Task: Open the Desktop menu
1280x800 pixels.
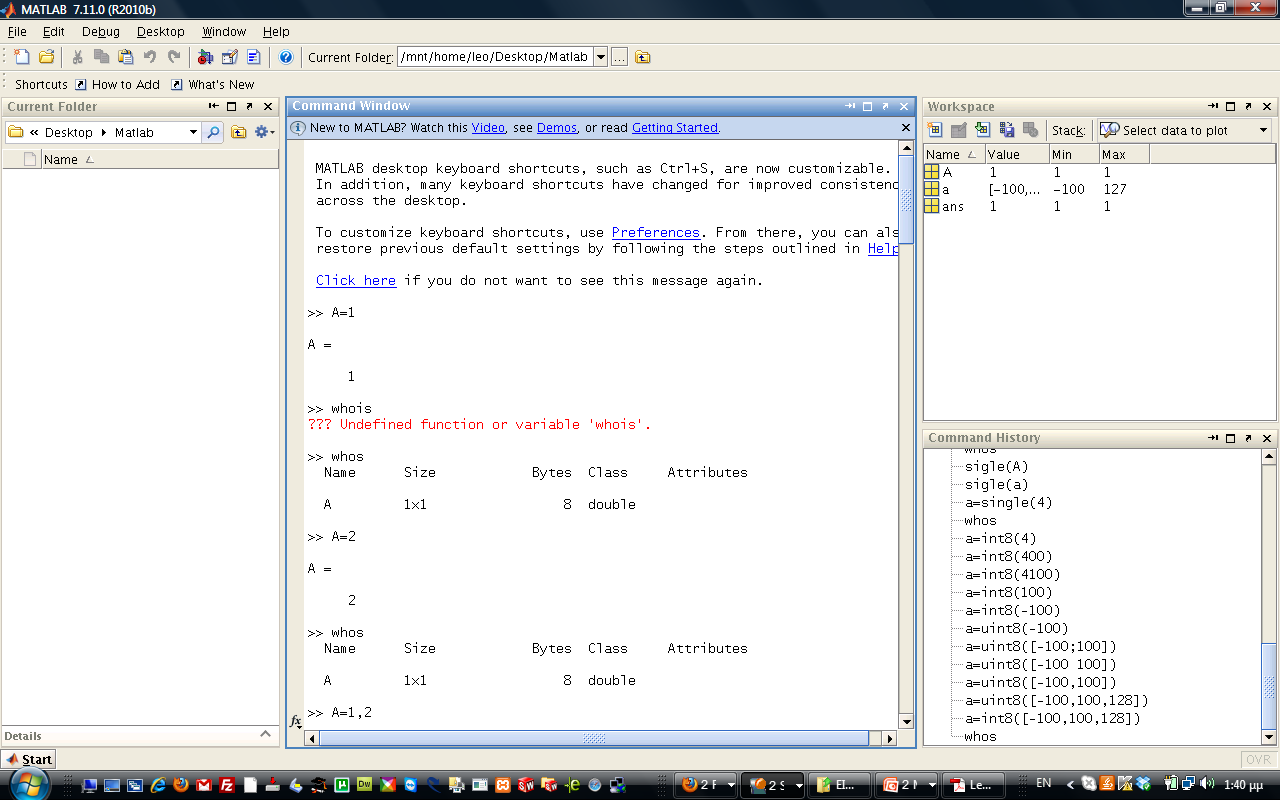Action: pos(161,32)
